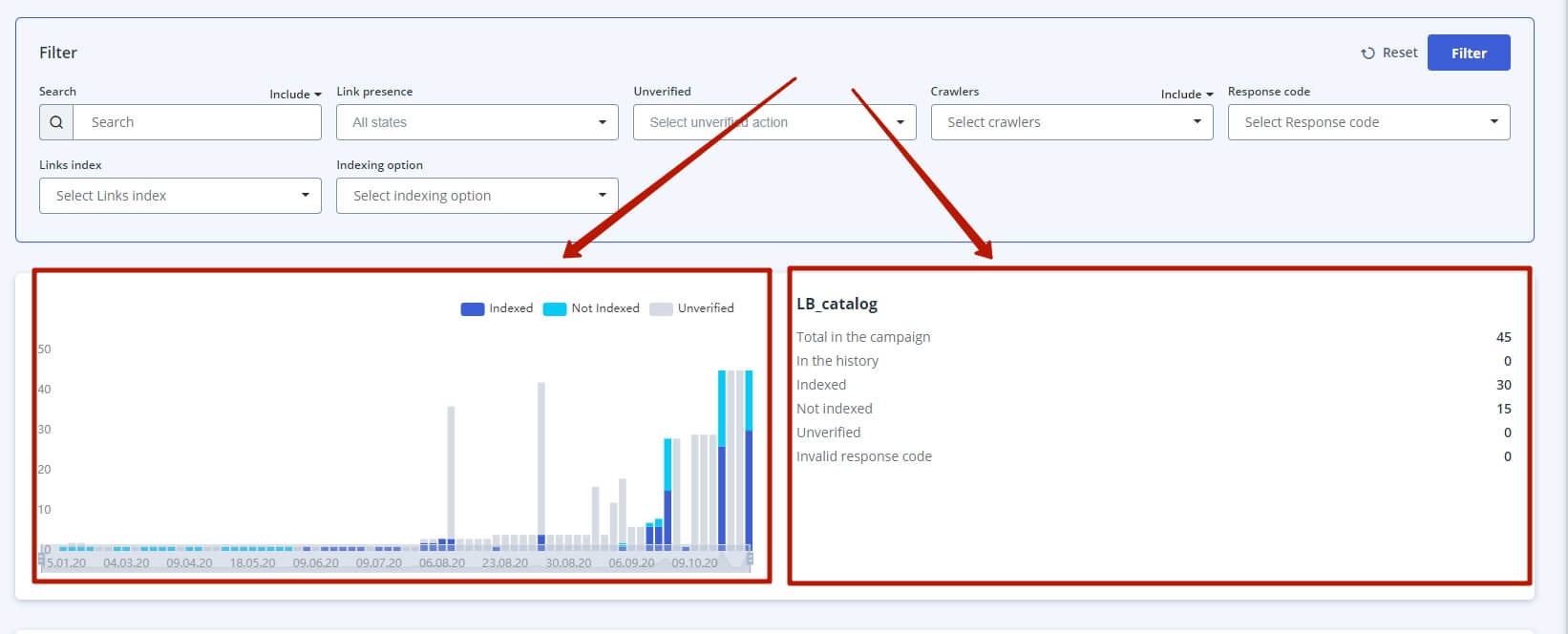The width and height of the screenshot is (1568, 634).
Task: Focus the Search text field
Action: tap(197, 122)
